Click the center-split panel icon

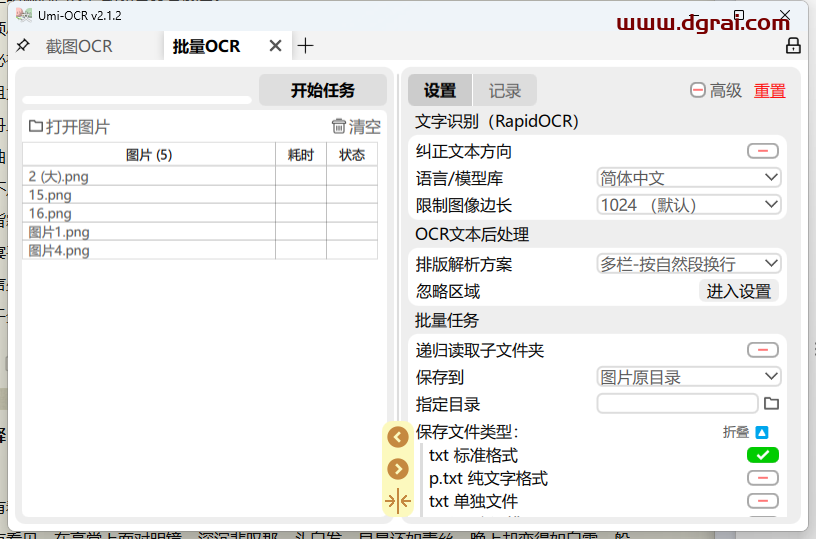point(398,501)
